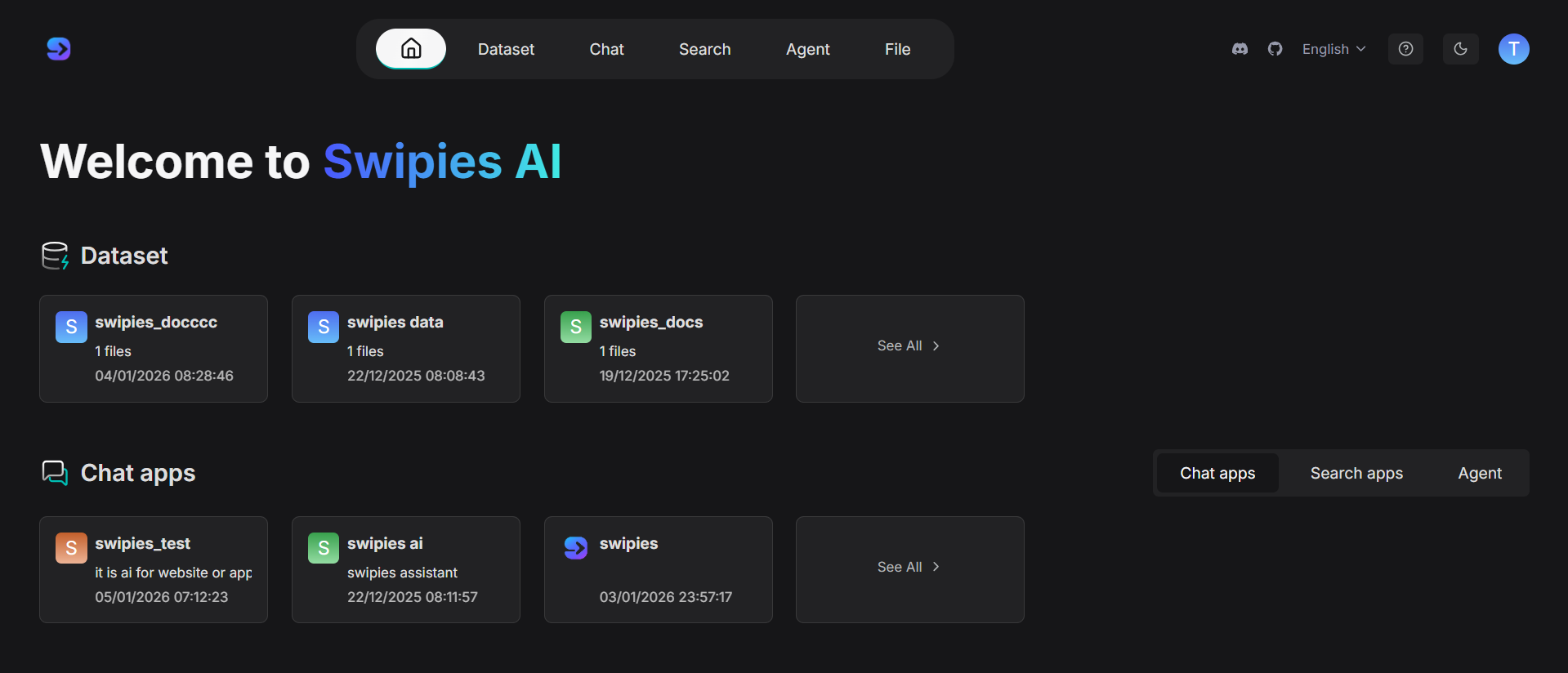Toggle the dark mode moon icon
Screen dimensions: 1568x673
(x=1460, y=49)
